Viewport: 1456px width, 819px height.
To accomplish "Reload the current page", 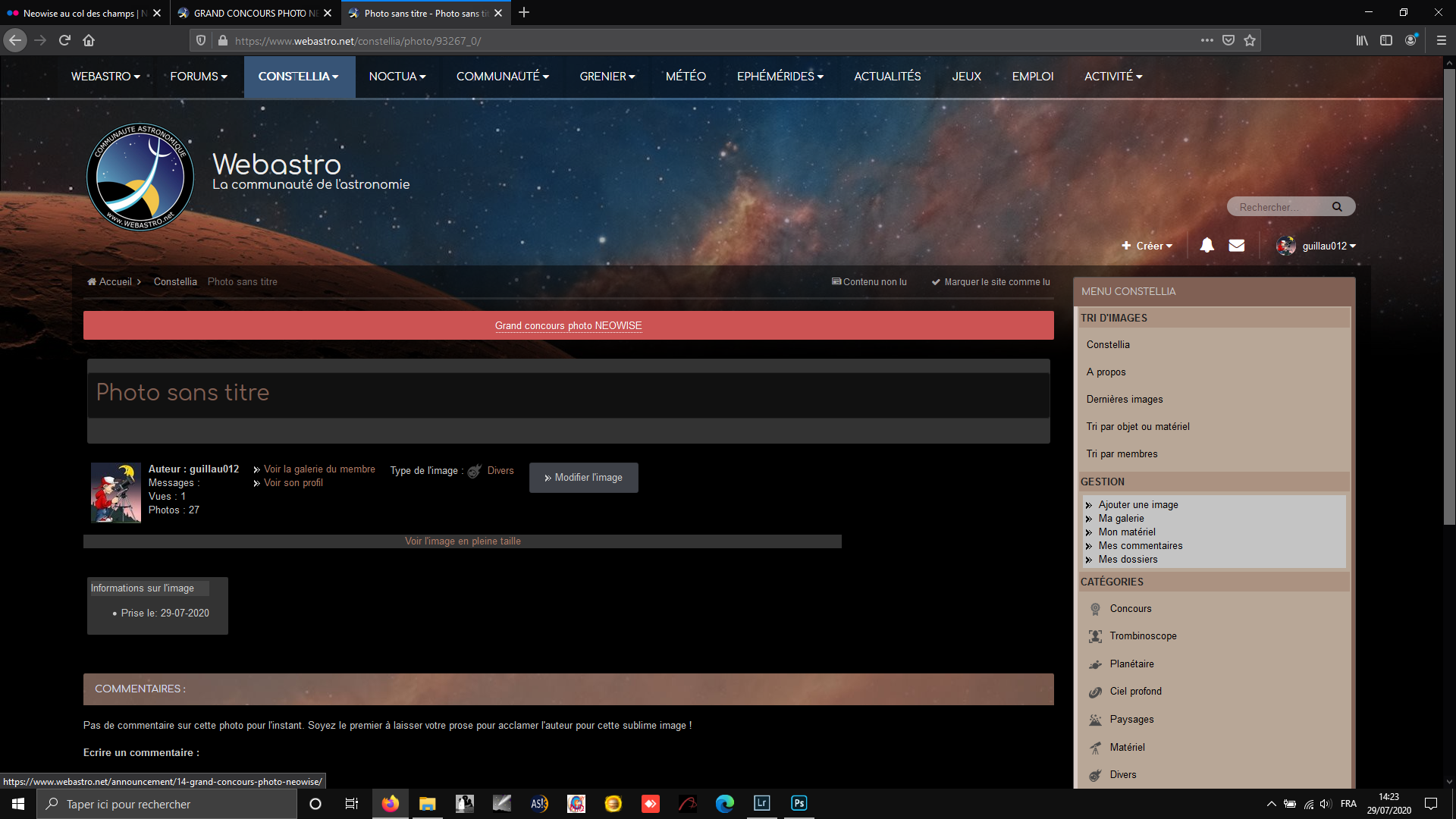I will coord(64,40).
